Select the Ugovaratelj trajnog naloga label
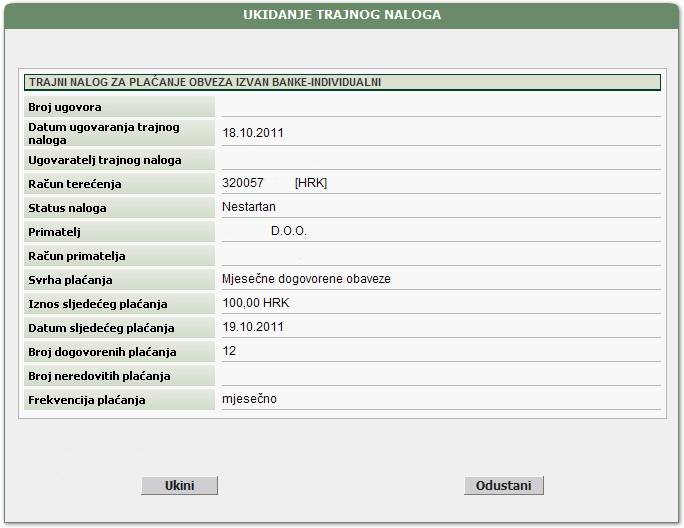Image resolution: width=684 pixels, height=528 pixels. (x=105, y=160)
